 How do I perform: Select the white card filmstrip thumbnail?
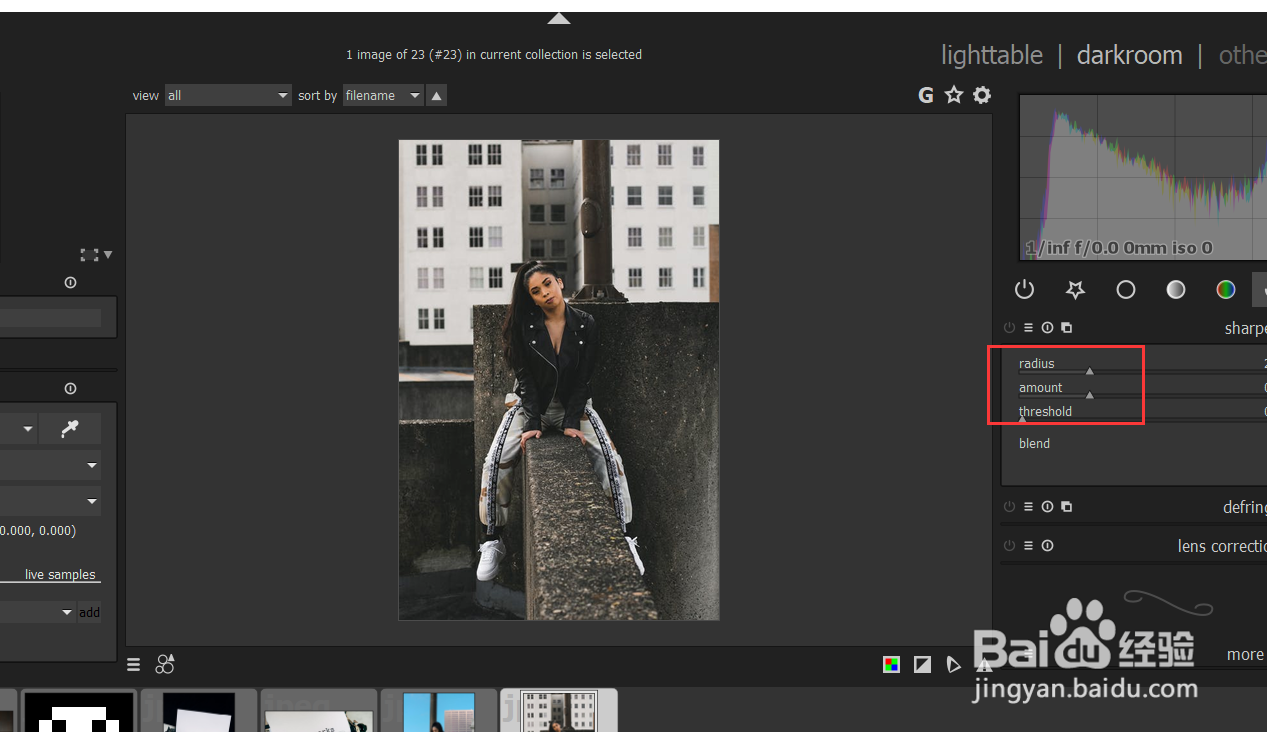point(199,711)
